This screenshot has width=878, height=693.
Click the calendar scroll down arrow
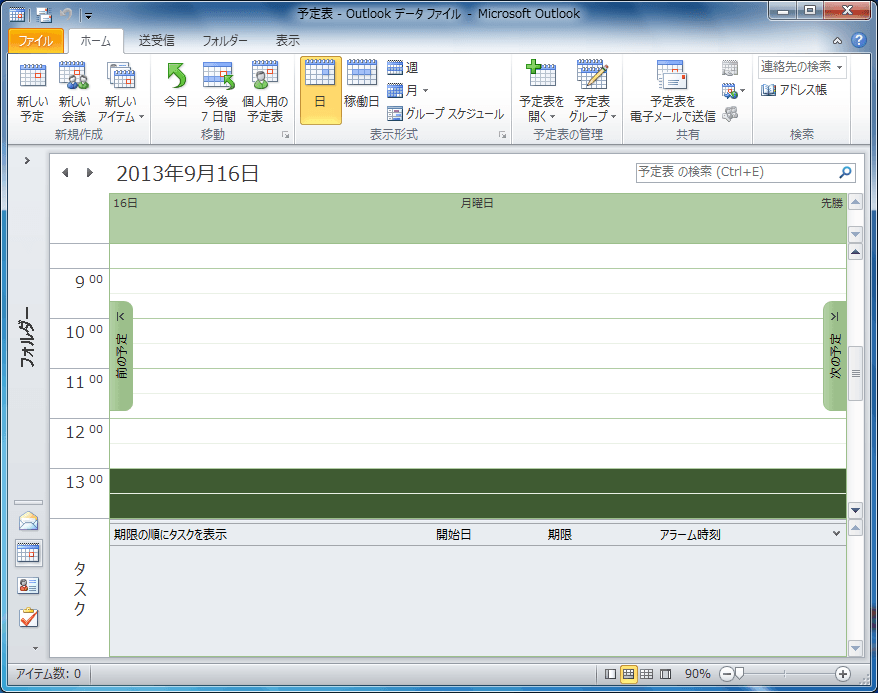pyautogui.click(x=855, y=510)
